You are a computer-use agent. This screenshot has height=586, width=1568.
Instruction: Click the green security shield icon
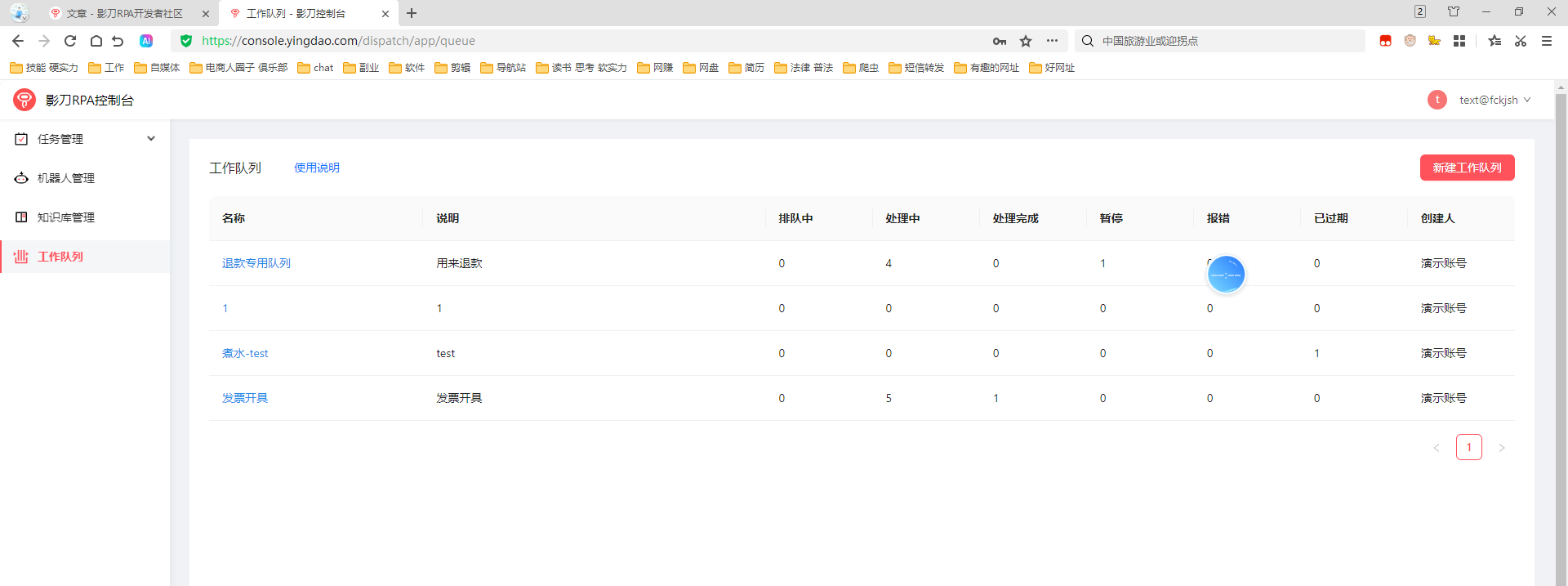pos(186,41)
